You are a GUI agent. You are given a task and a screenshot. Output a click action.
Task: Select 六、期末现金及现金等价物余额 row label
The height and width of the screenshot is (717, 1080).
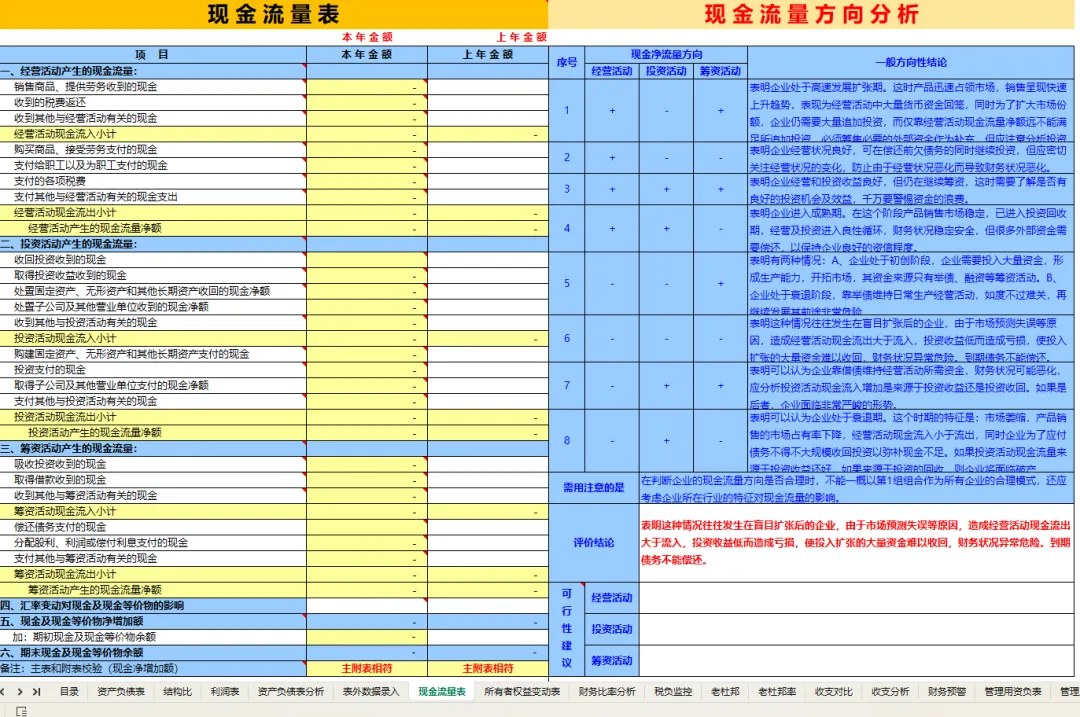point(153,652)
